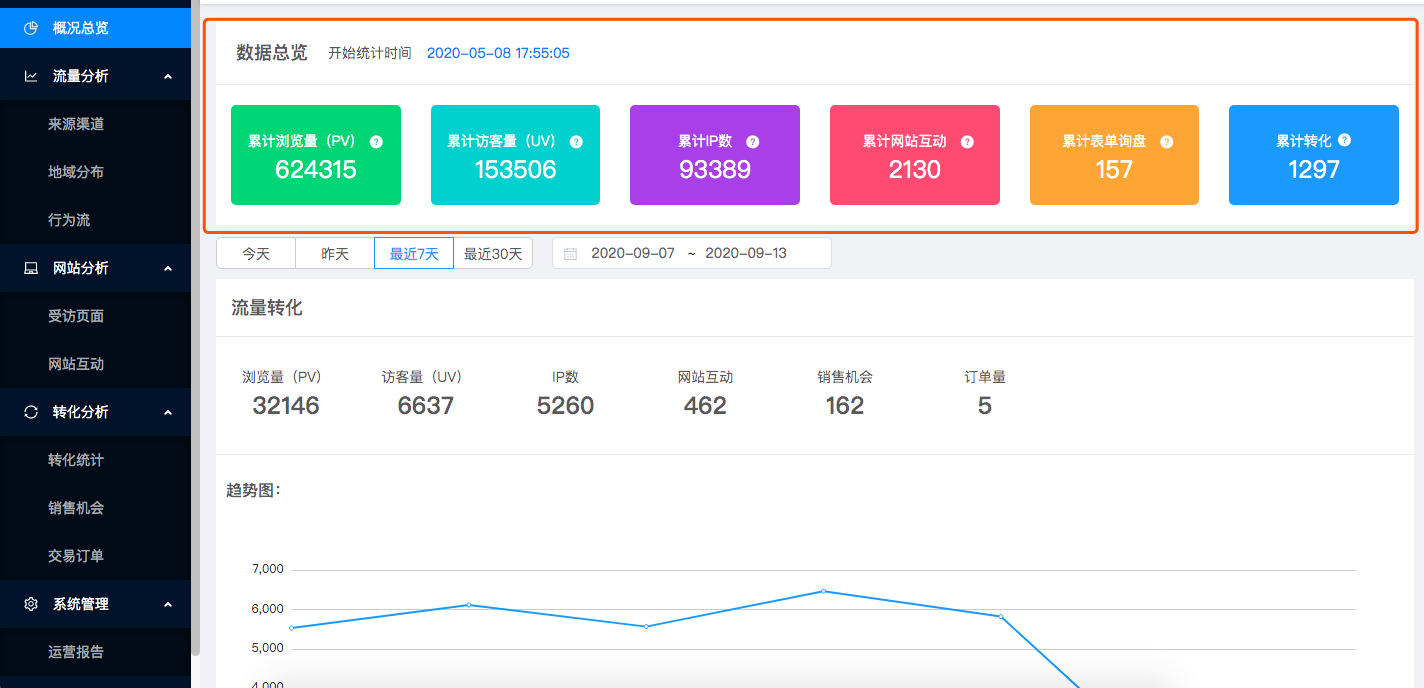Click question mark icon next to 累计转化
The image size is (1424, 688).
point(1344,141)
